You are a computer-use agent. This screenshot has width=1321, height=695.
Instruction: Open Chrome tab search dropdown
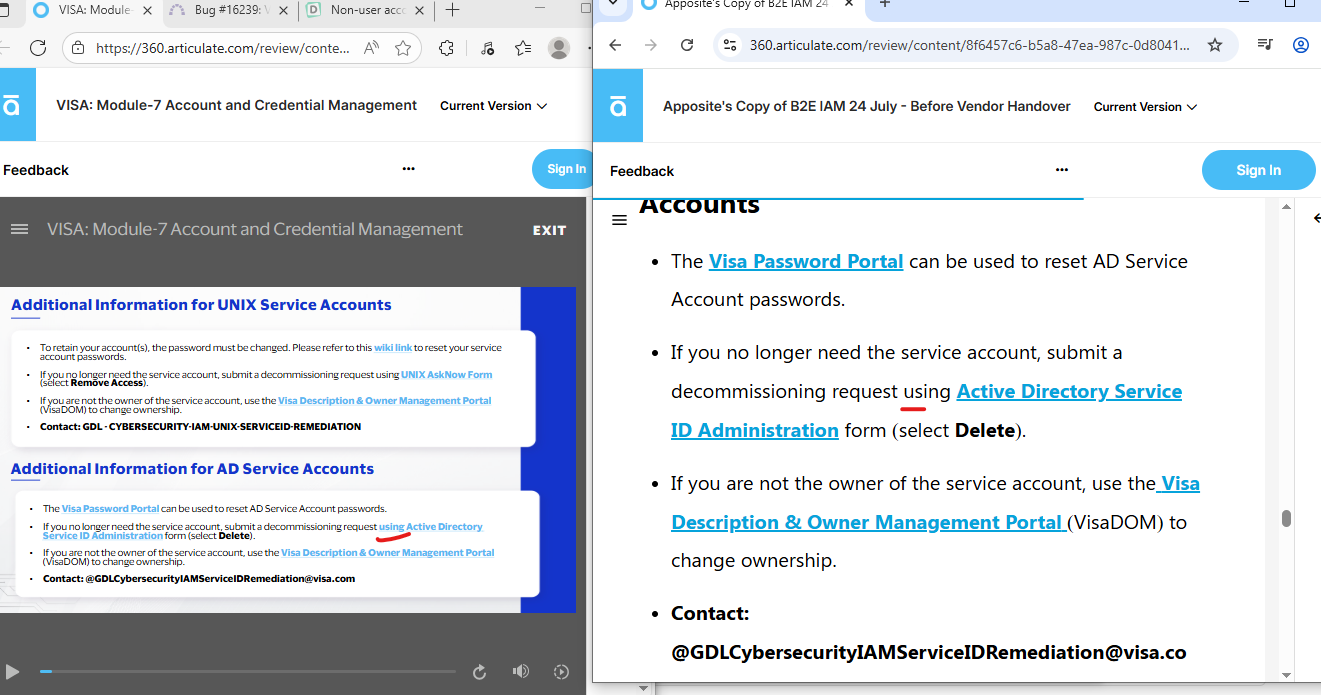[614, 4]
